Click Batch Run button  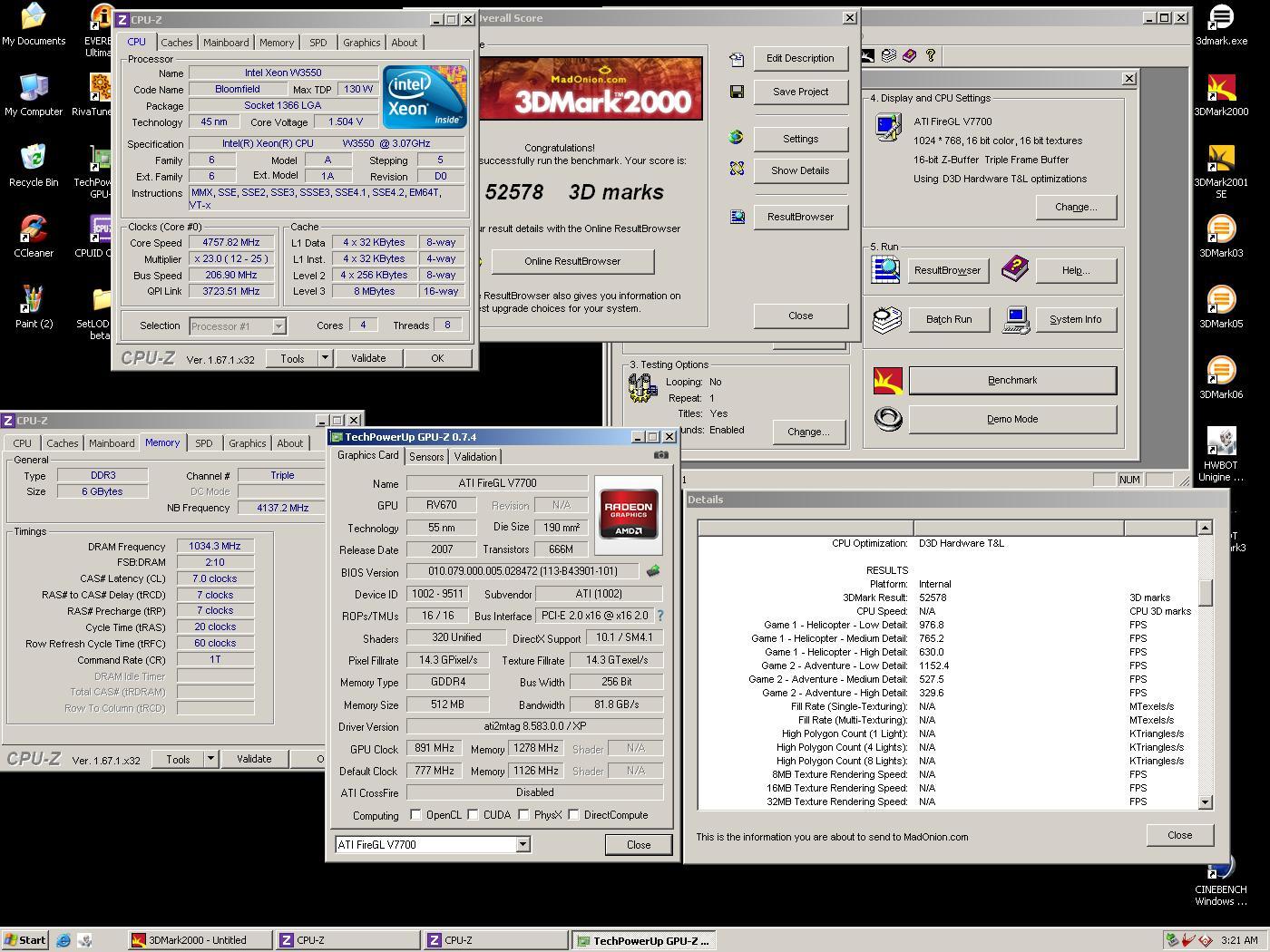coord(949,319)
